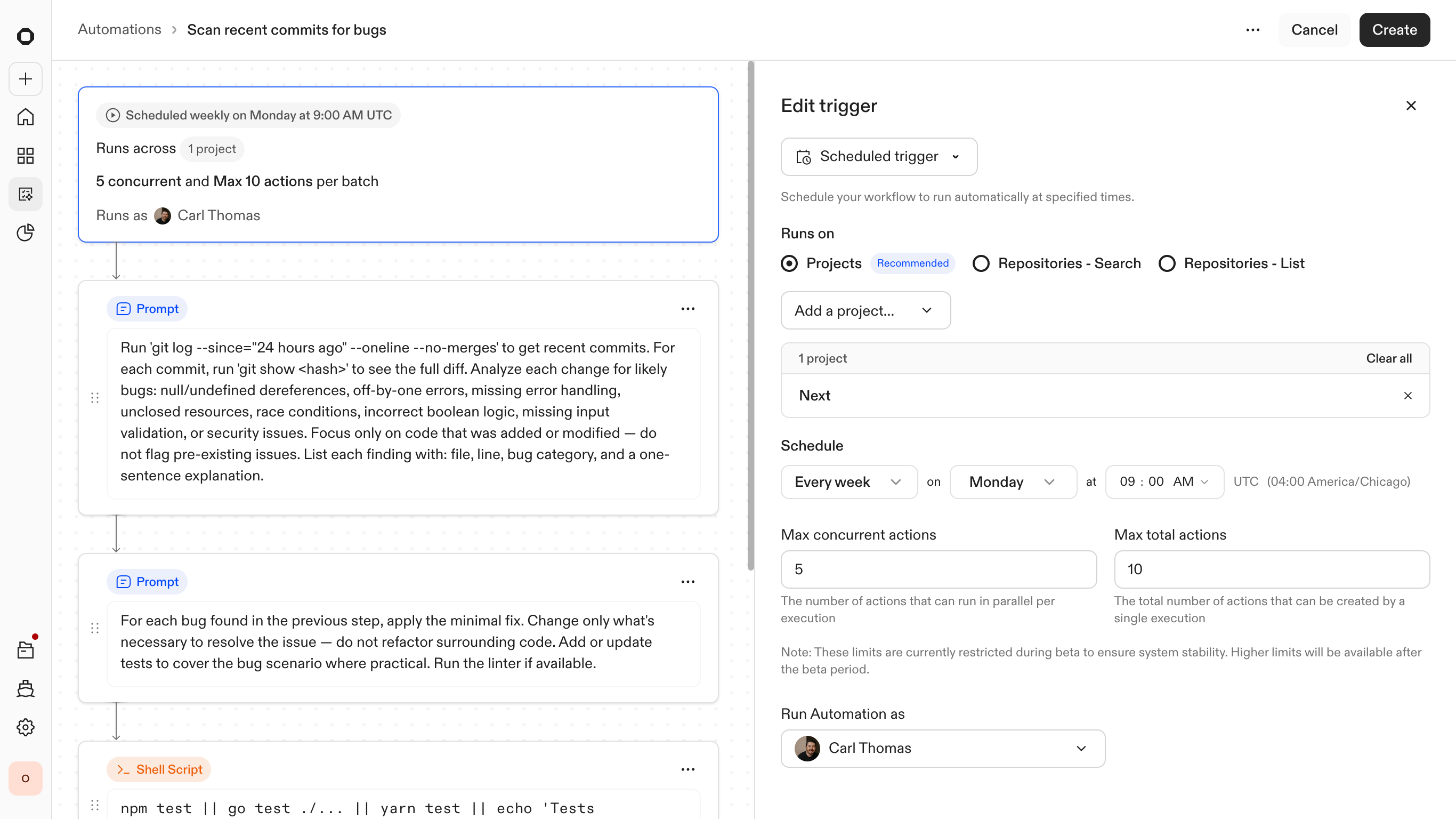Open the Monday day-of-week dropdown
The height and width of the screenshot is (819, 1456).
click(x=1012, y=482)
